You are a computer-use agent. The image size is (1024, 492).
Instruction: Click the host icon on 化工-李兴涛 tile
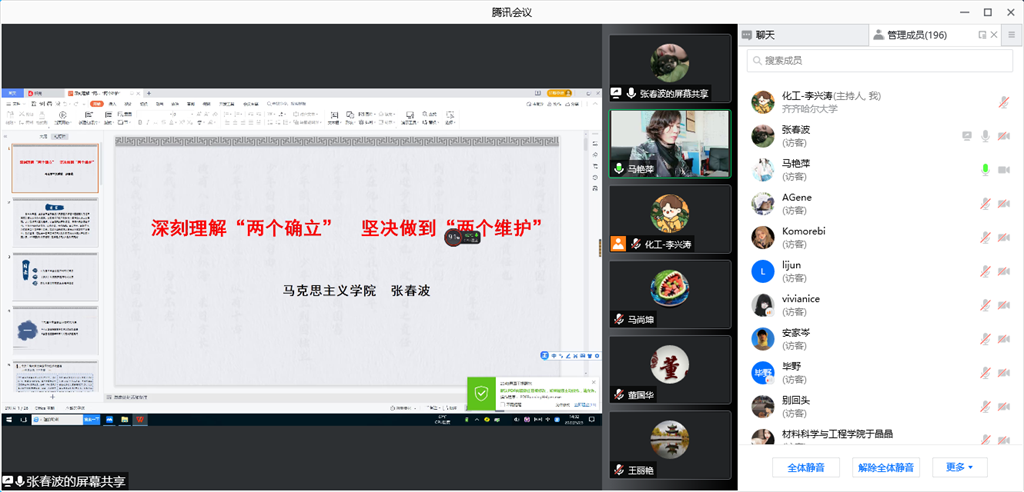(619, 243)
